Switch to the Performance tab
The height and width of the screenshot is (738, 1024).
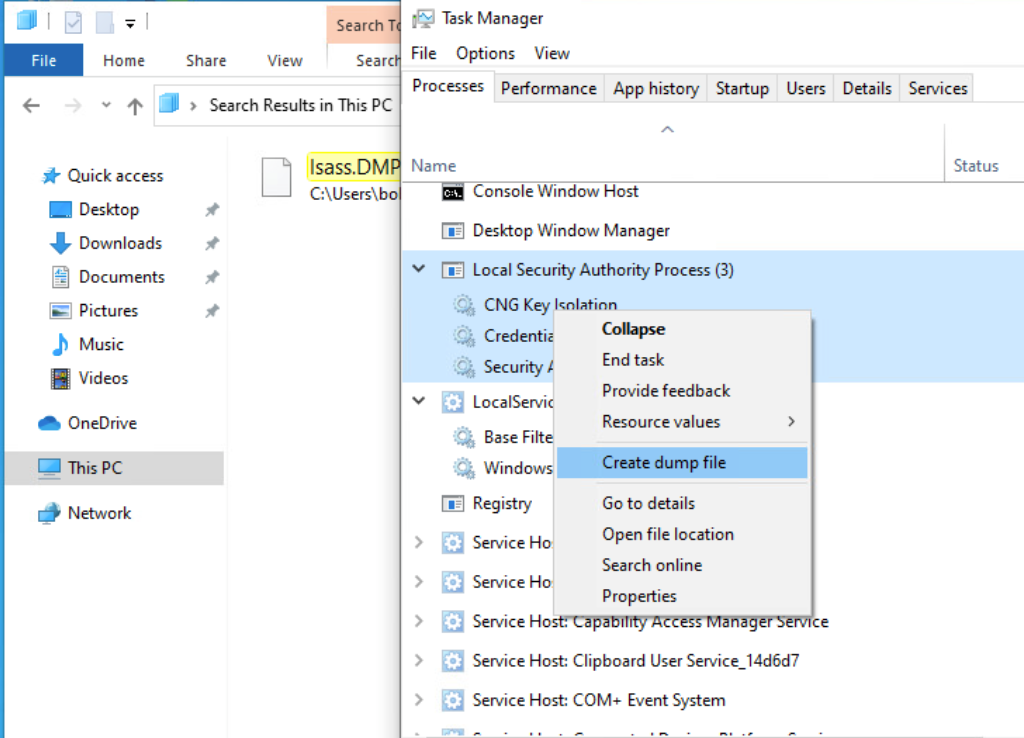549,88
